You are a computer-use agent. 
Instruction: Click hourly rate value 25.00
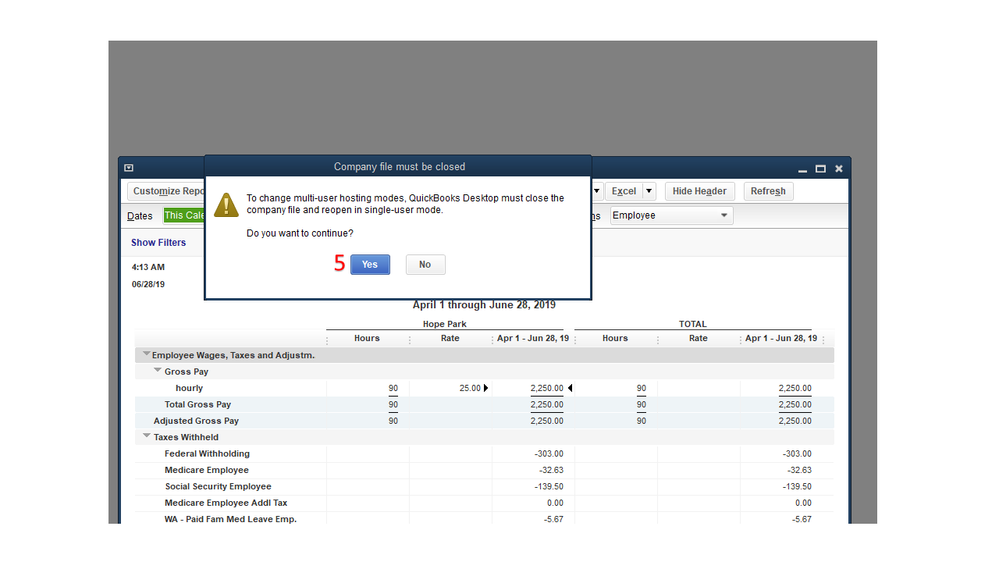pyautogui.click(x=470, y=388)
